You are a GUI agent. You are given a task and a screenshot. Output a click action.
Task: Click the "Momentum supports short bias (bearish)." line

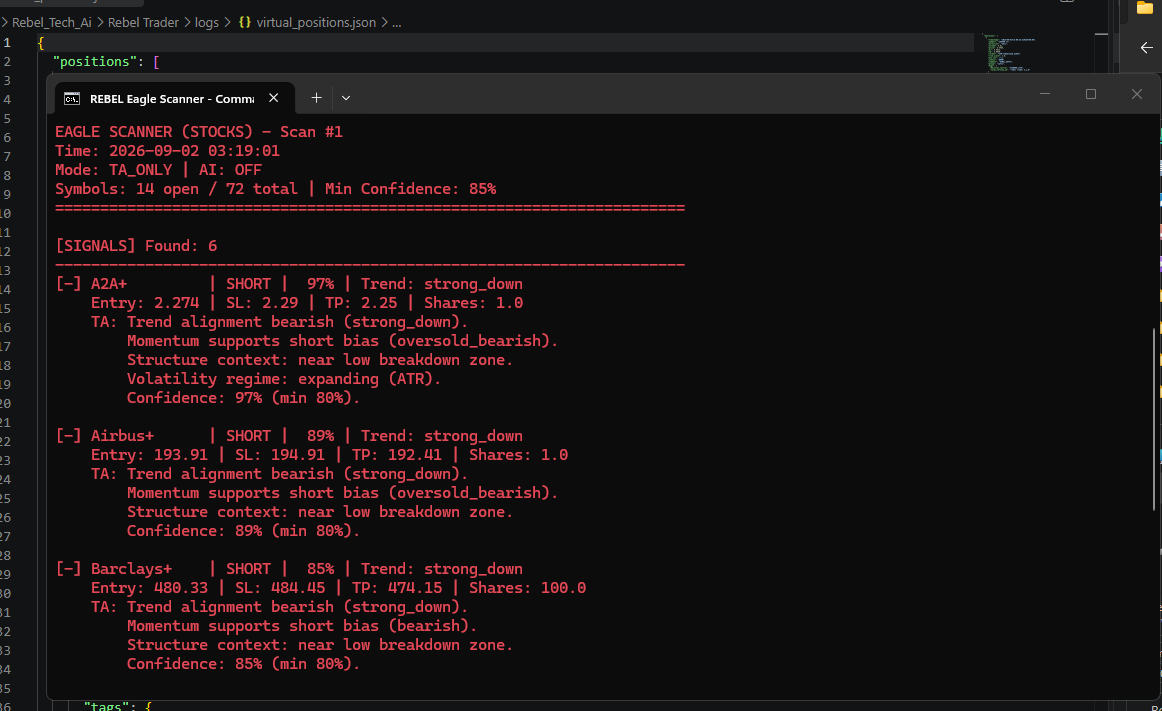tap(302, 626)
